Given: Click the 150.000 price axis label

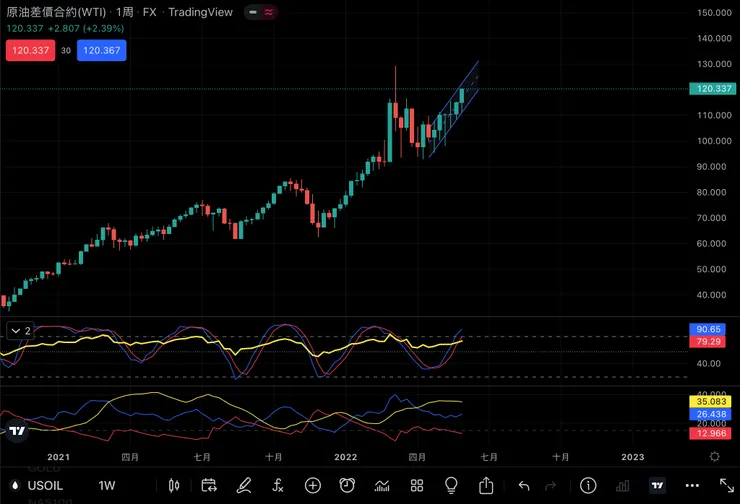Looking at the screenshot, I should (x=714, y=13).
